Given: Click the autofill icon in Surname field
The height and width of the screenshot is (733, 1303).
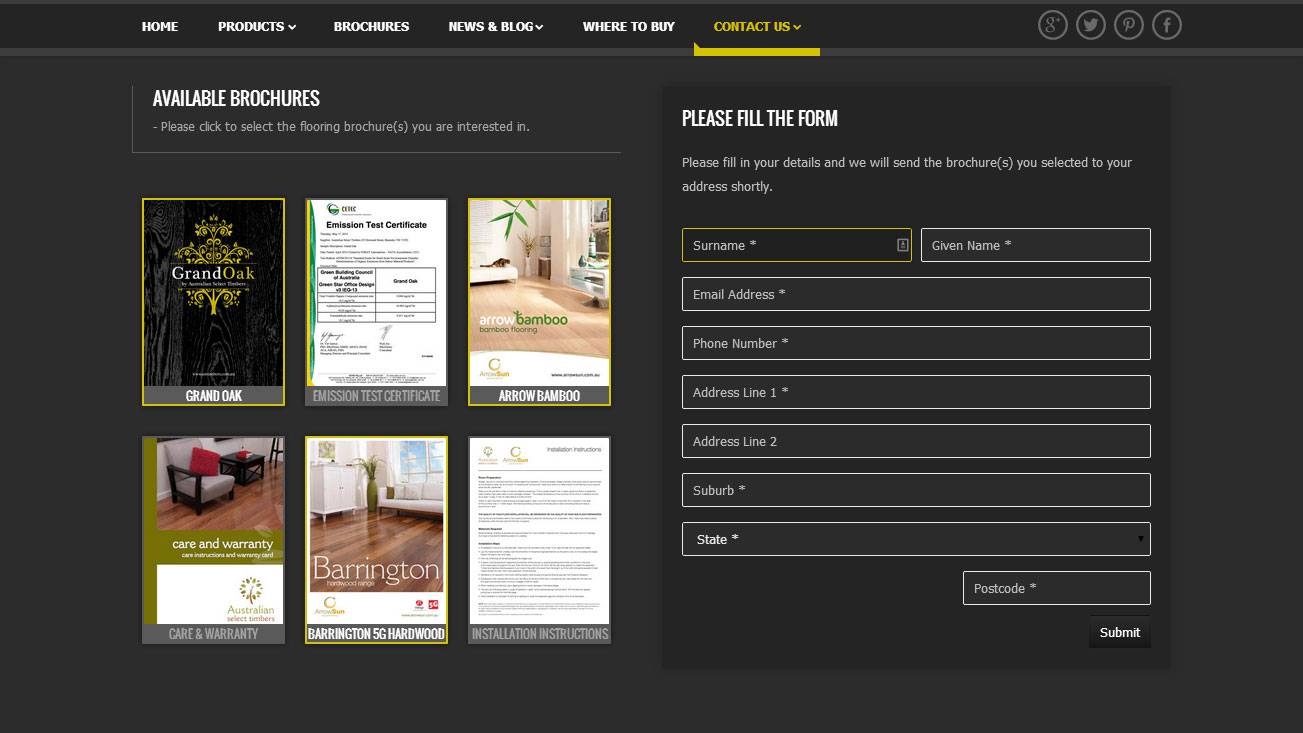Looking at the screenshot, I should [x=902, y=245].
